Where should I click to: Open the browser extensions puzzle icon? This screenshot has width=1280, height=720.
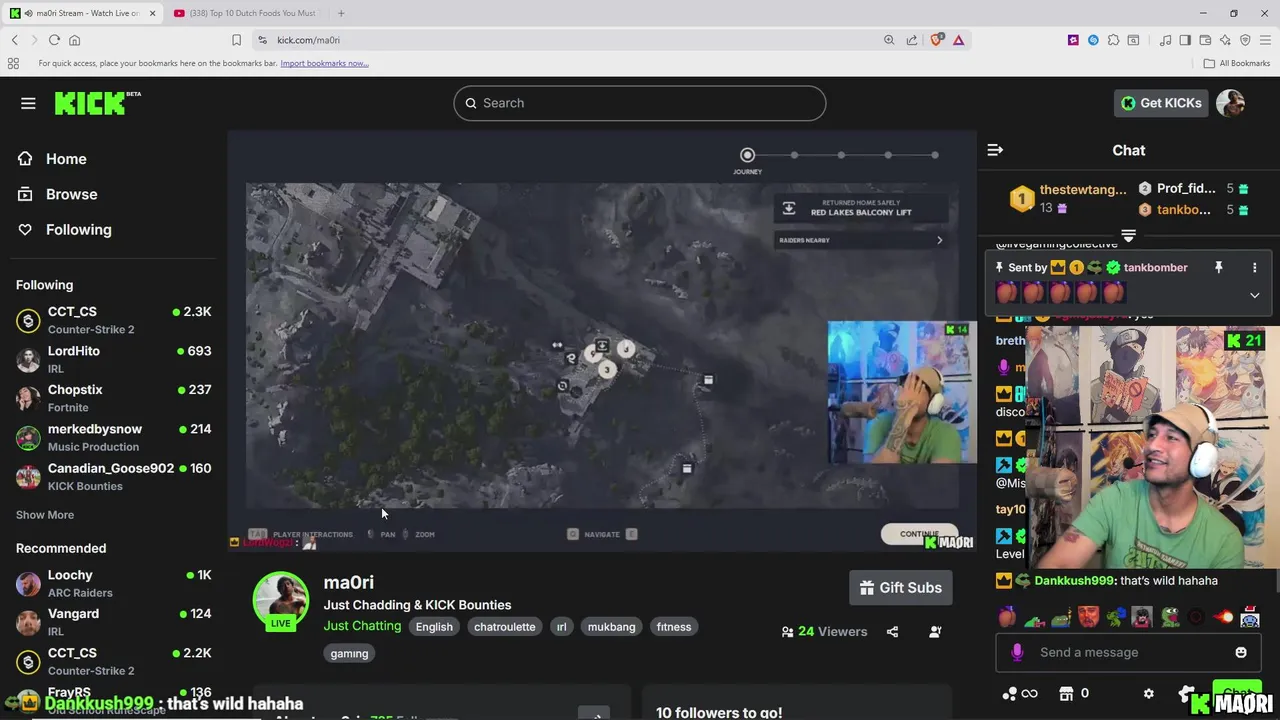(x=1113, y=40)
